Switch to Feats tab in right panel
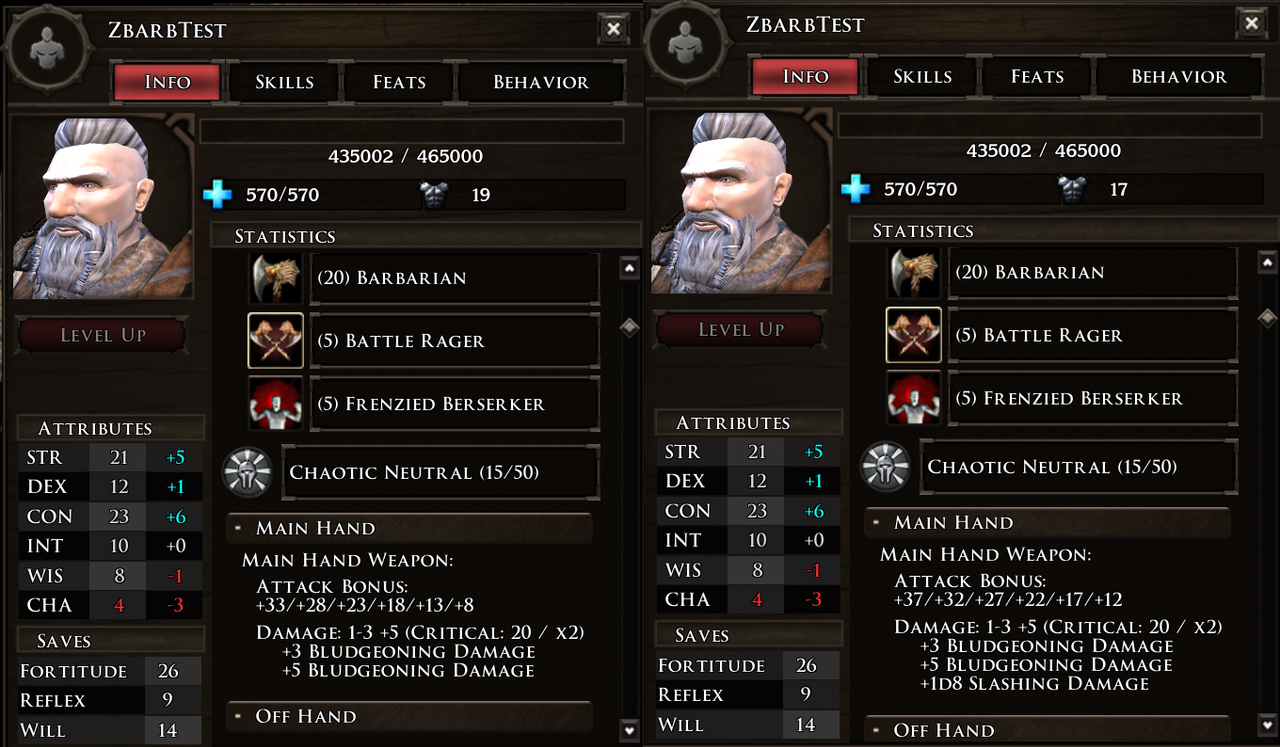 coord(1037,76)
